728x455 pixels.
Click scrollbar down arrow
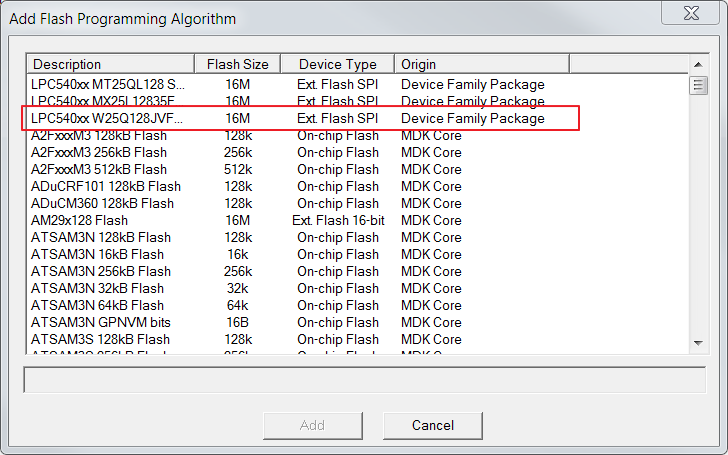698,343
